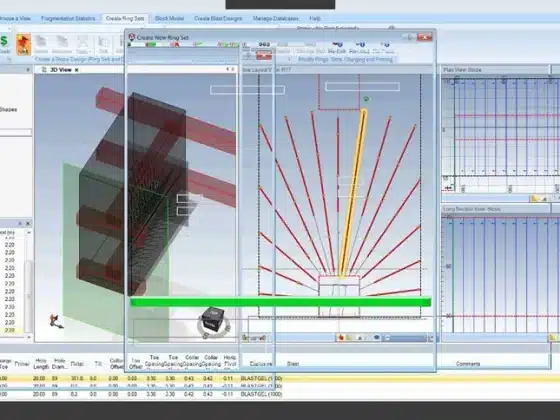Click the Comments column header
This screenshot has width=560, height=420.
(468, 364)
